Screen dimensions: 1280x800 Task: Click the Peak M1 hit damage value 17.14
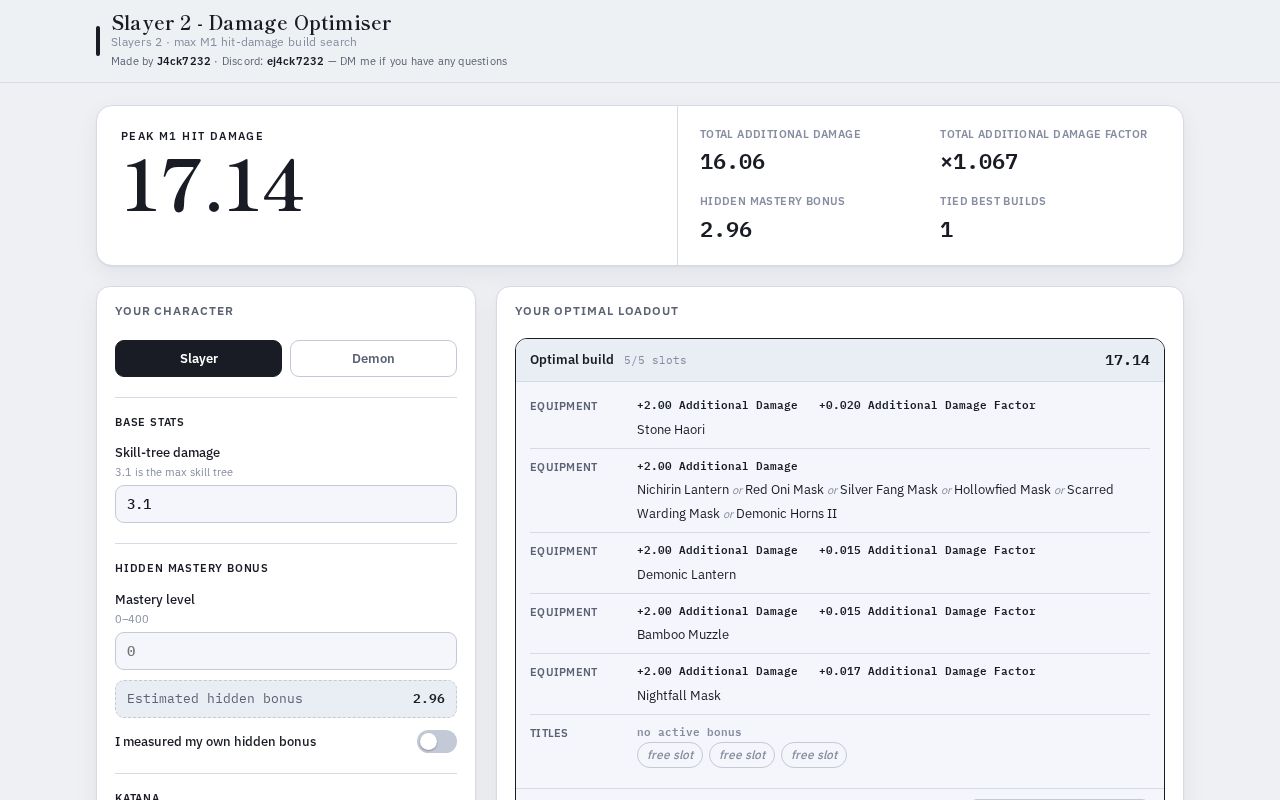[213, 186]
